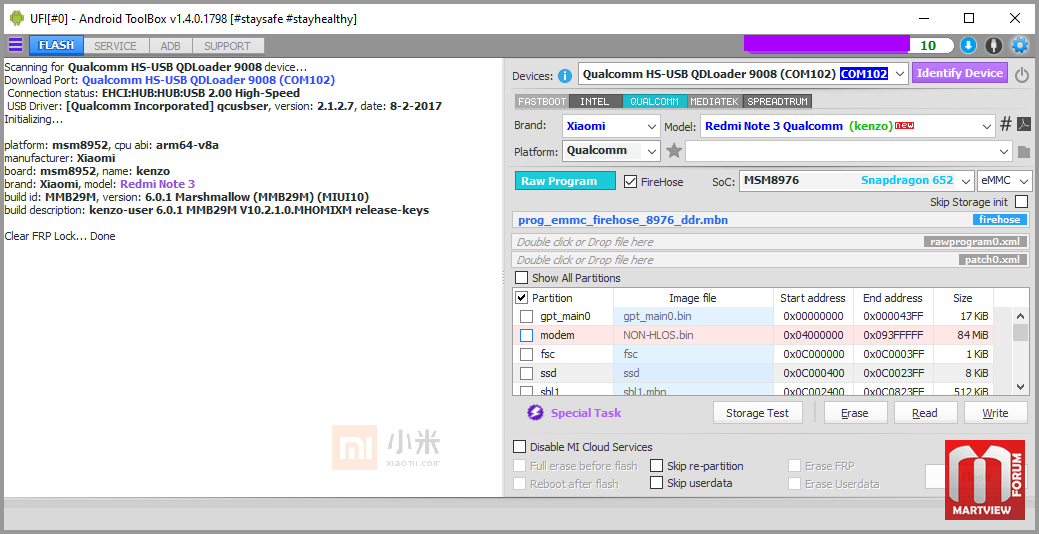
Task: Click the patch0.xml file drop field
Action: click(x=772, y=260)
